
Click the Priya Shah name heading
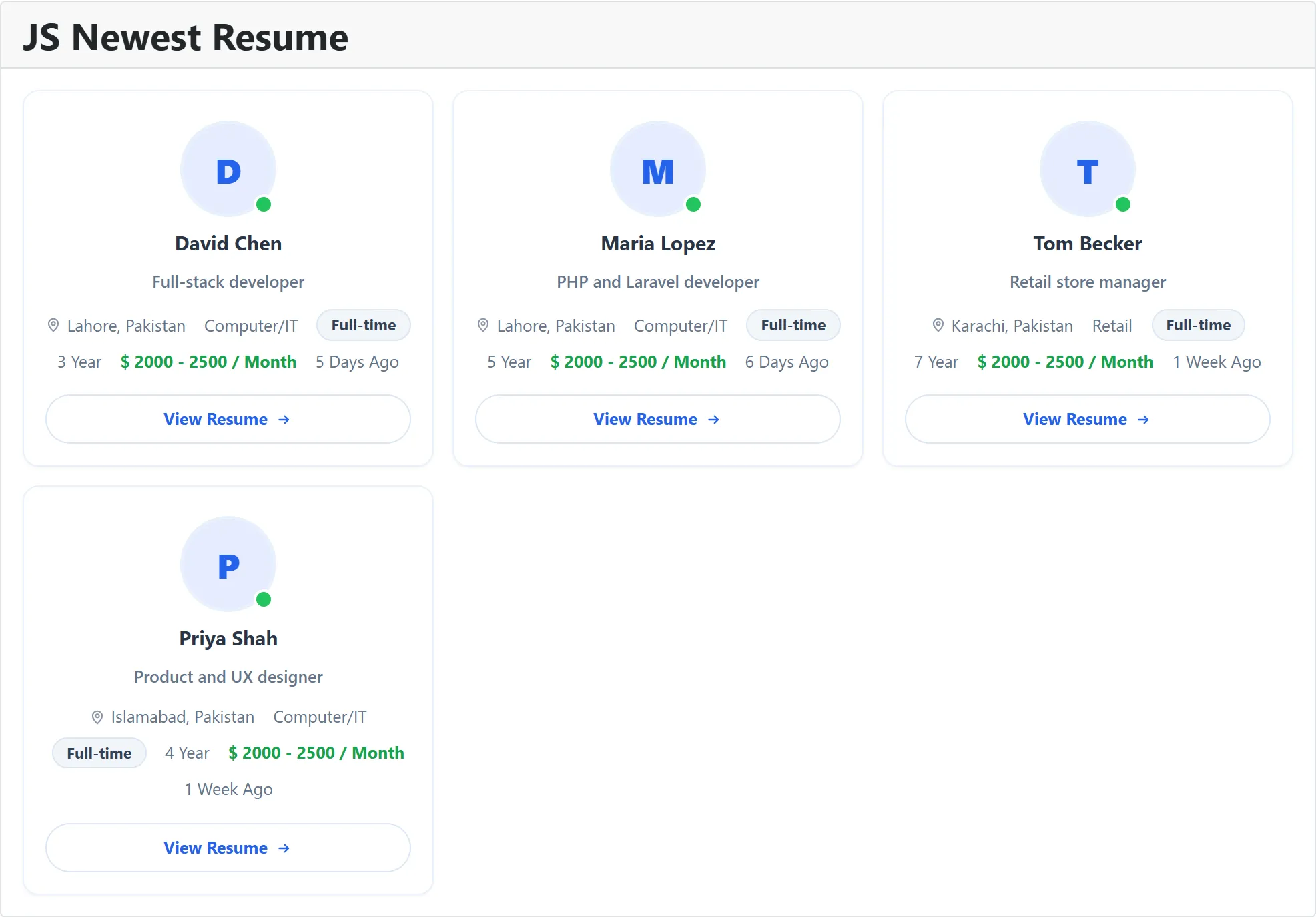(228, 639)
